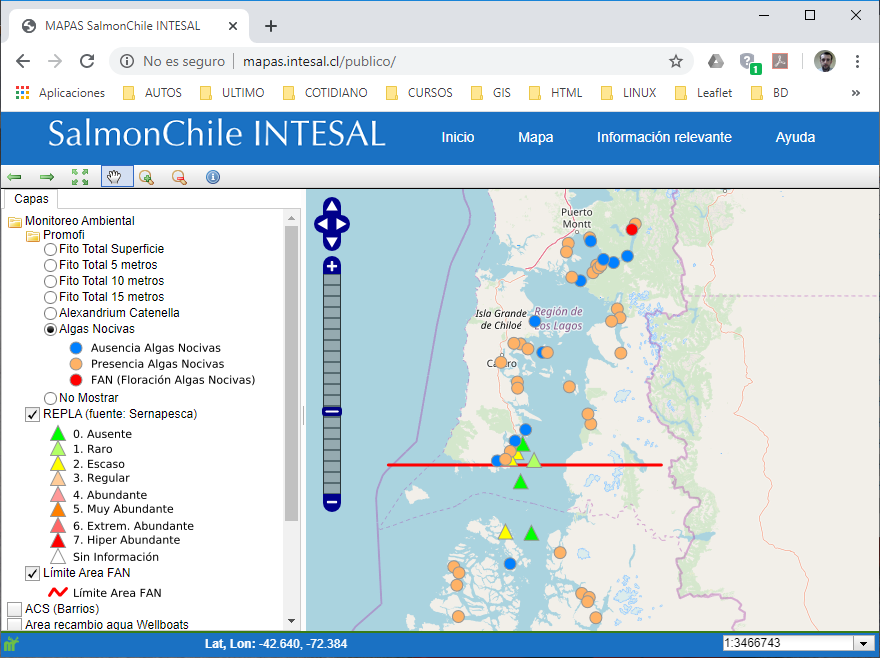Screen dimensions: 880x658
Task: Open the CURSOS bookmark folder
Action: [419, 93]
